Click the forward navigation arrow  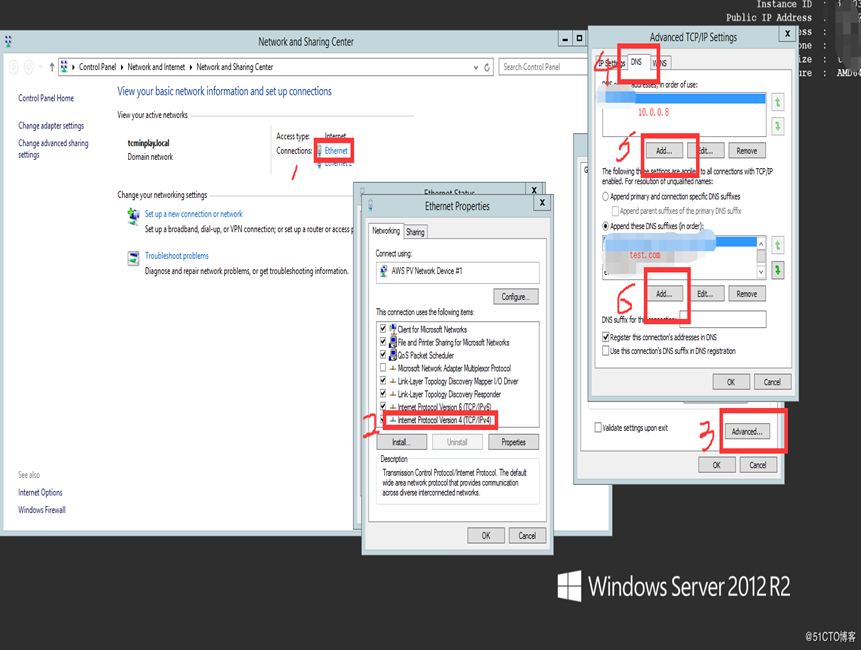[x=29, y=67]
